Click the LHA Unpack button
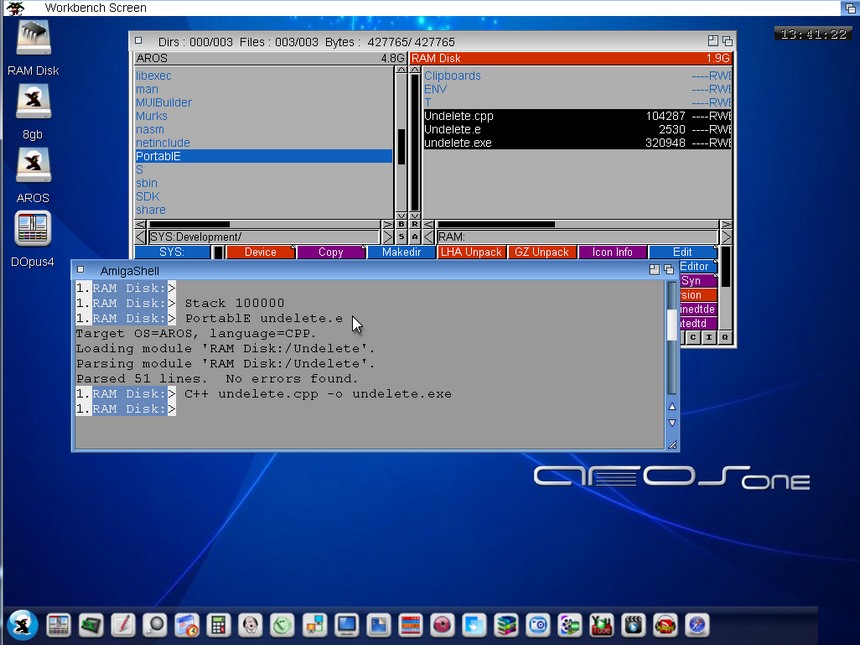 tap(471, 253)
